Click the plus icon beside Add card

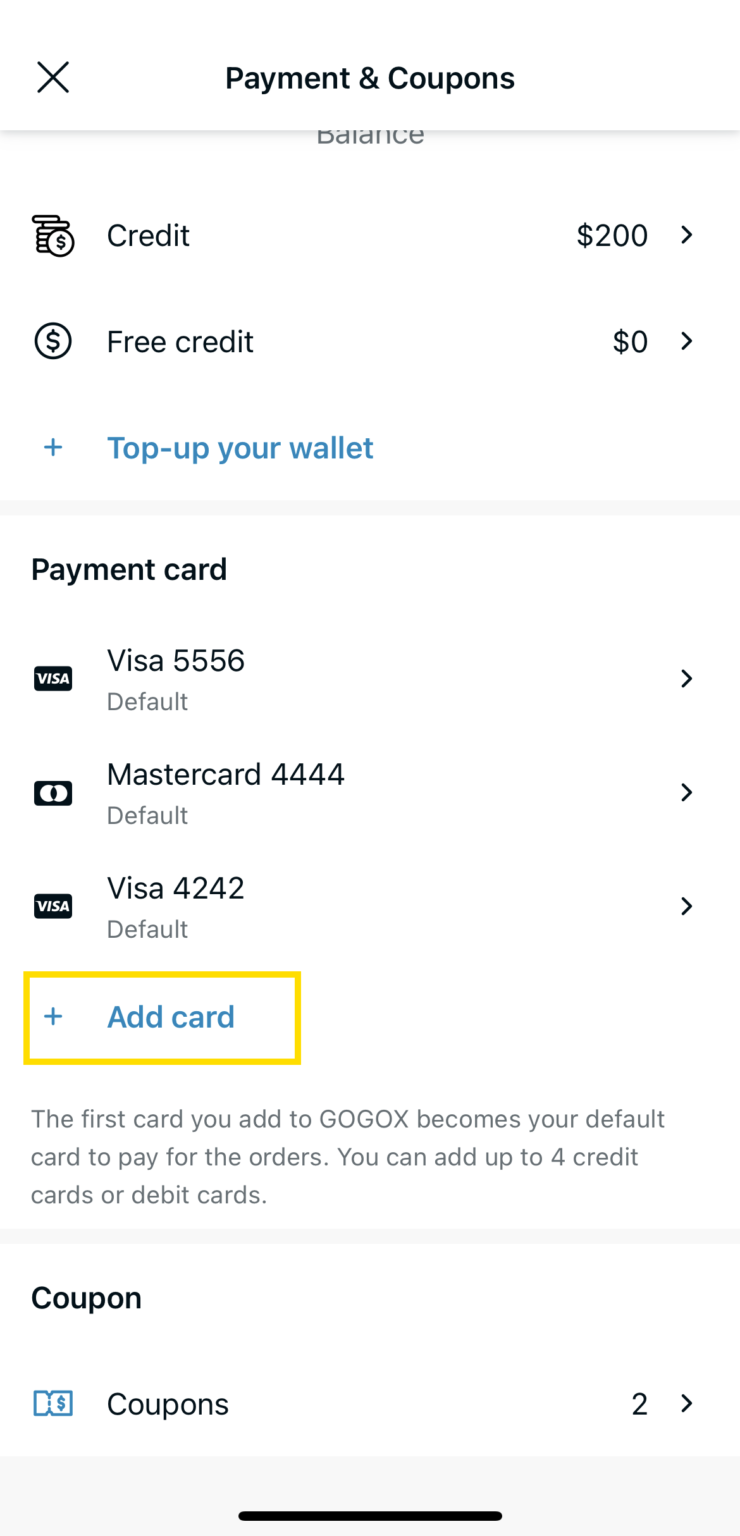53,1016
